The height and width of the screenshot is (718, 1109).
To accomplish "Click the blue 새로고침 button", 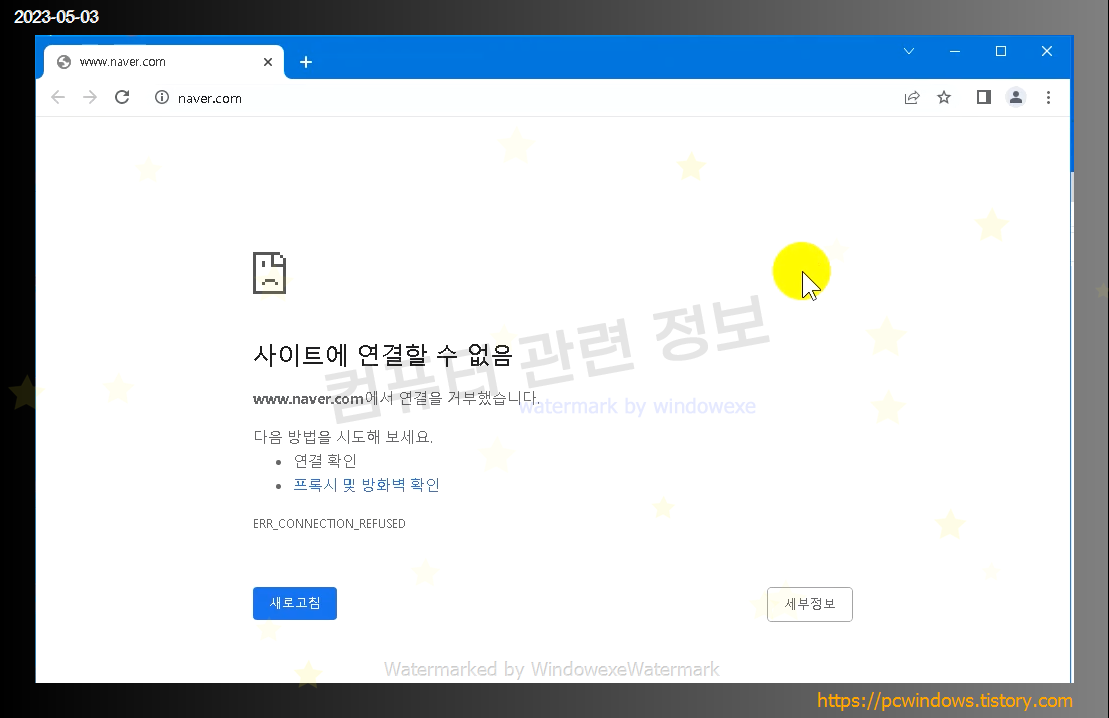I will pos(295,603).
